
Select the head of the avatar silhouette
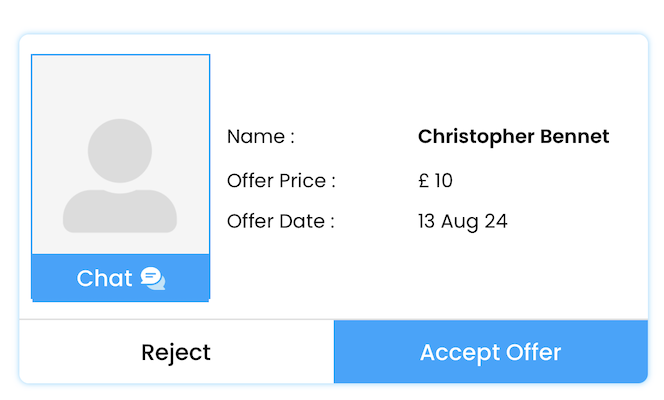[x=120, y=150]
